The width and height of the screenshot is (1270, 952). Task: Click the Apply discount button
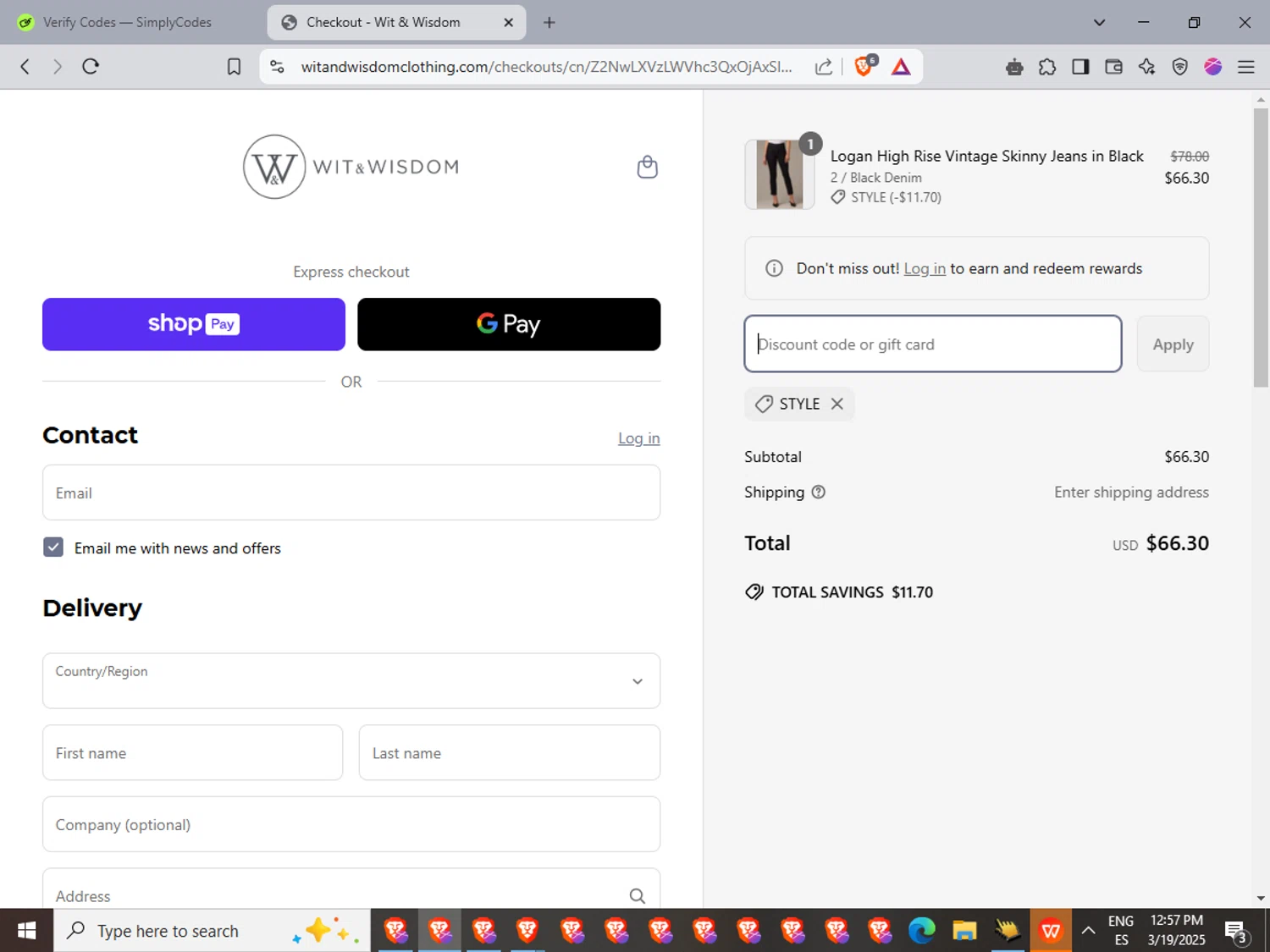1173,344
